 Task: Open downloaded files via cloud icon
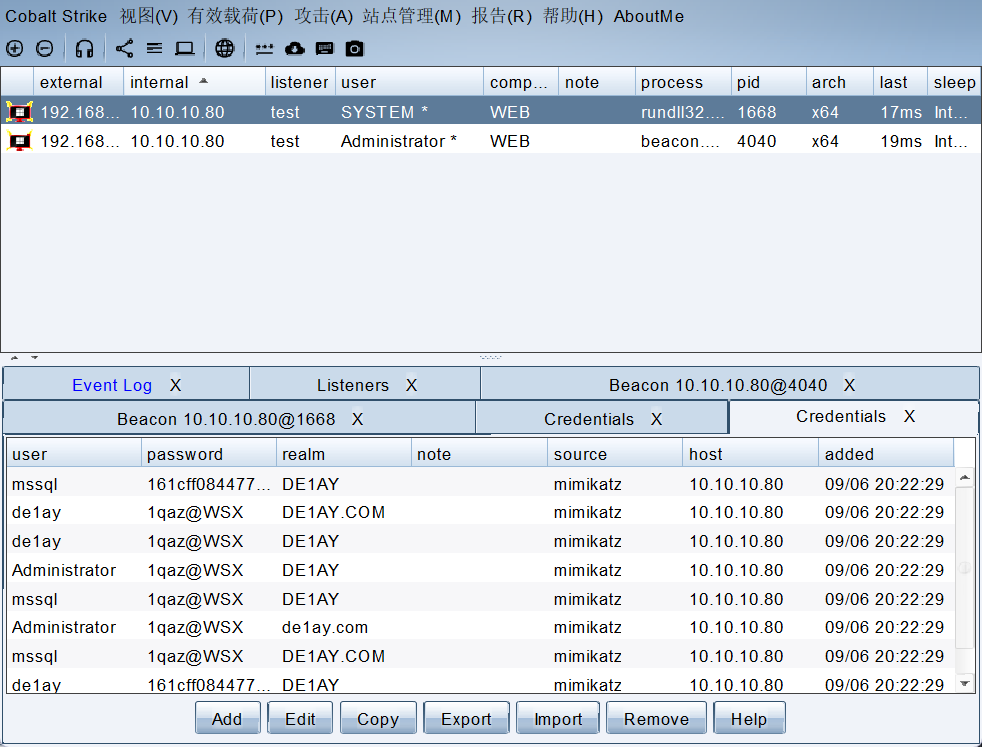point(294,48)
